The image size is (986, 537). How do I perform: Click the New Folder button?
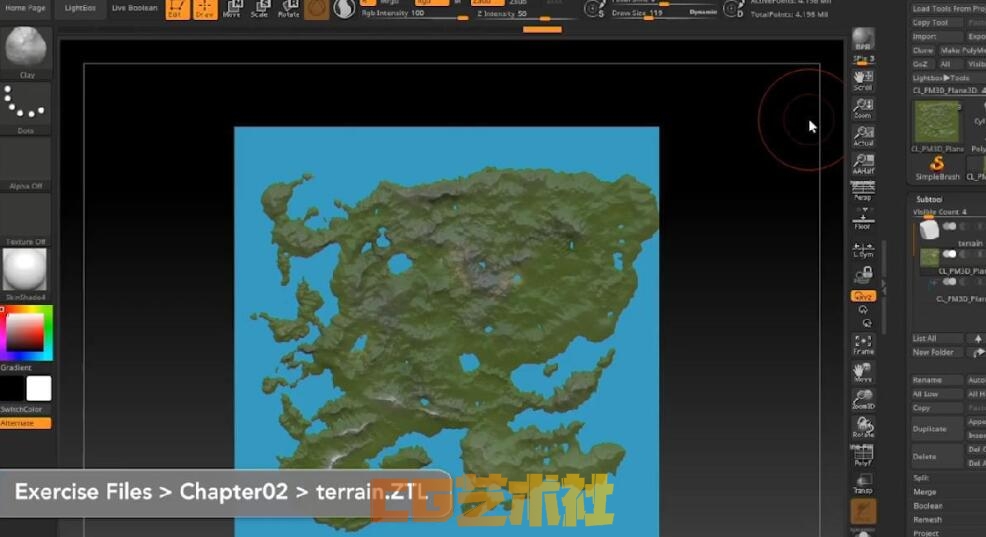click(x=937, y=352)
